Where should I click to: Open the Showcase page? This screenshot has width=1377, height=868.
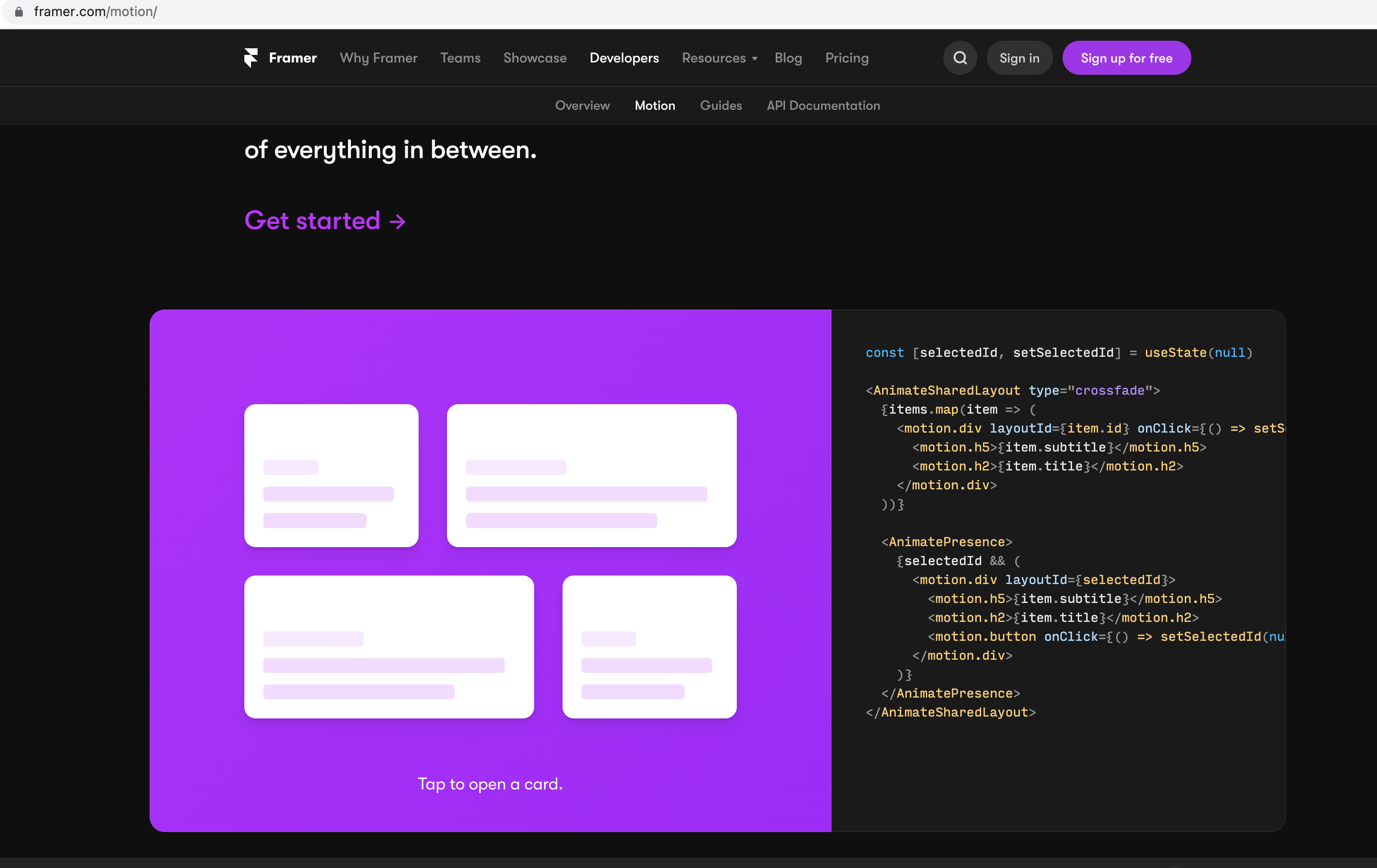(535, 58)
